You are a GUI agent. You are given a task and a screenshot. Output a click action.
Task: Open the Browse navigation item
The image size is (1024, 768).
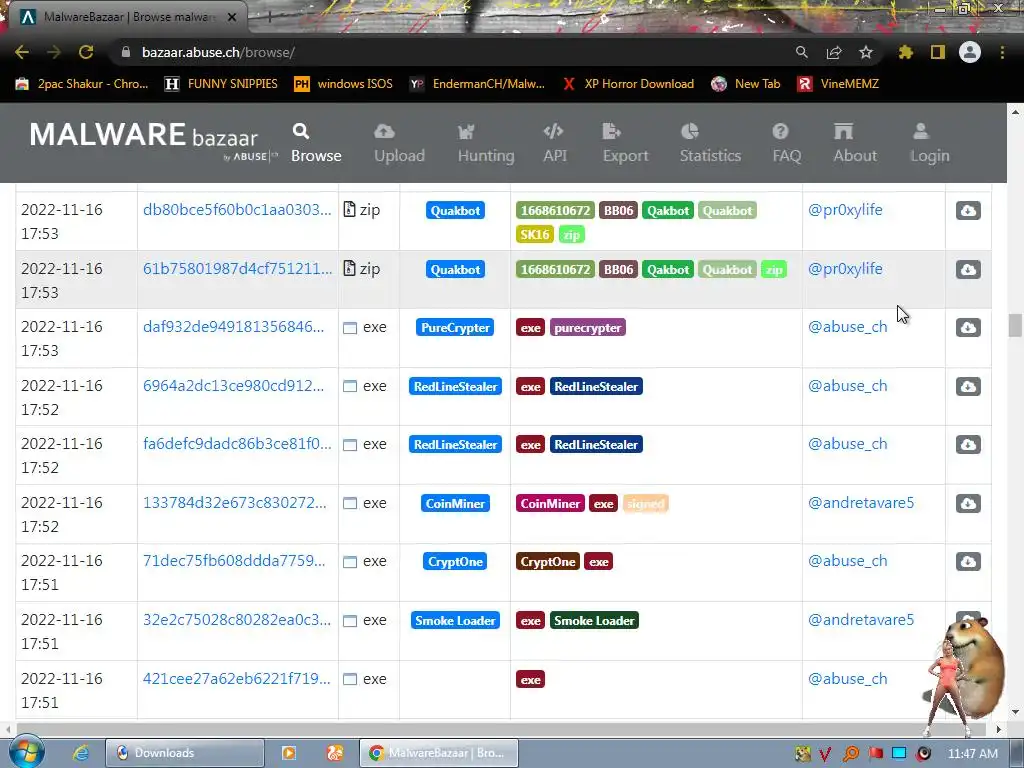click(316, 143)
